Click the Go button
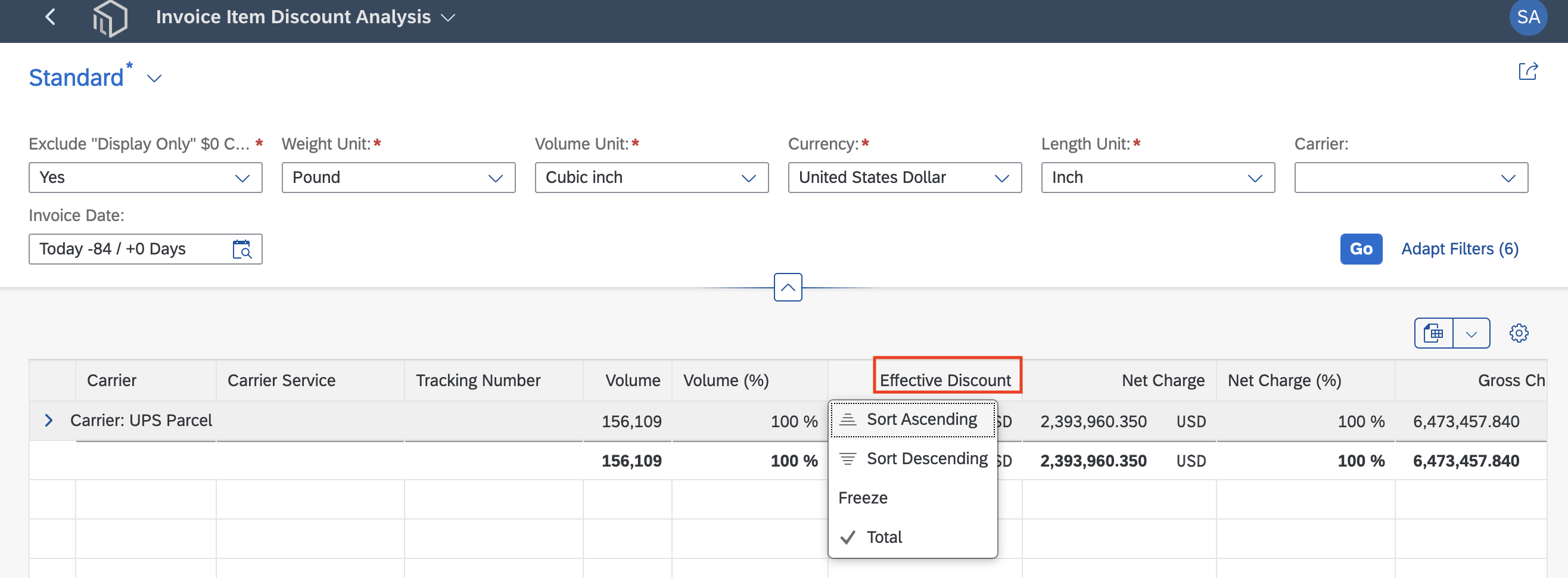Viewport: 1568px width, 578px height. coord(1361,249)
